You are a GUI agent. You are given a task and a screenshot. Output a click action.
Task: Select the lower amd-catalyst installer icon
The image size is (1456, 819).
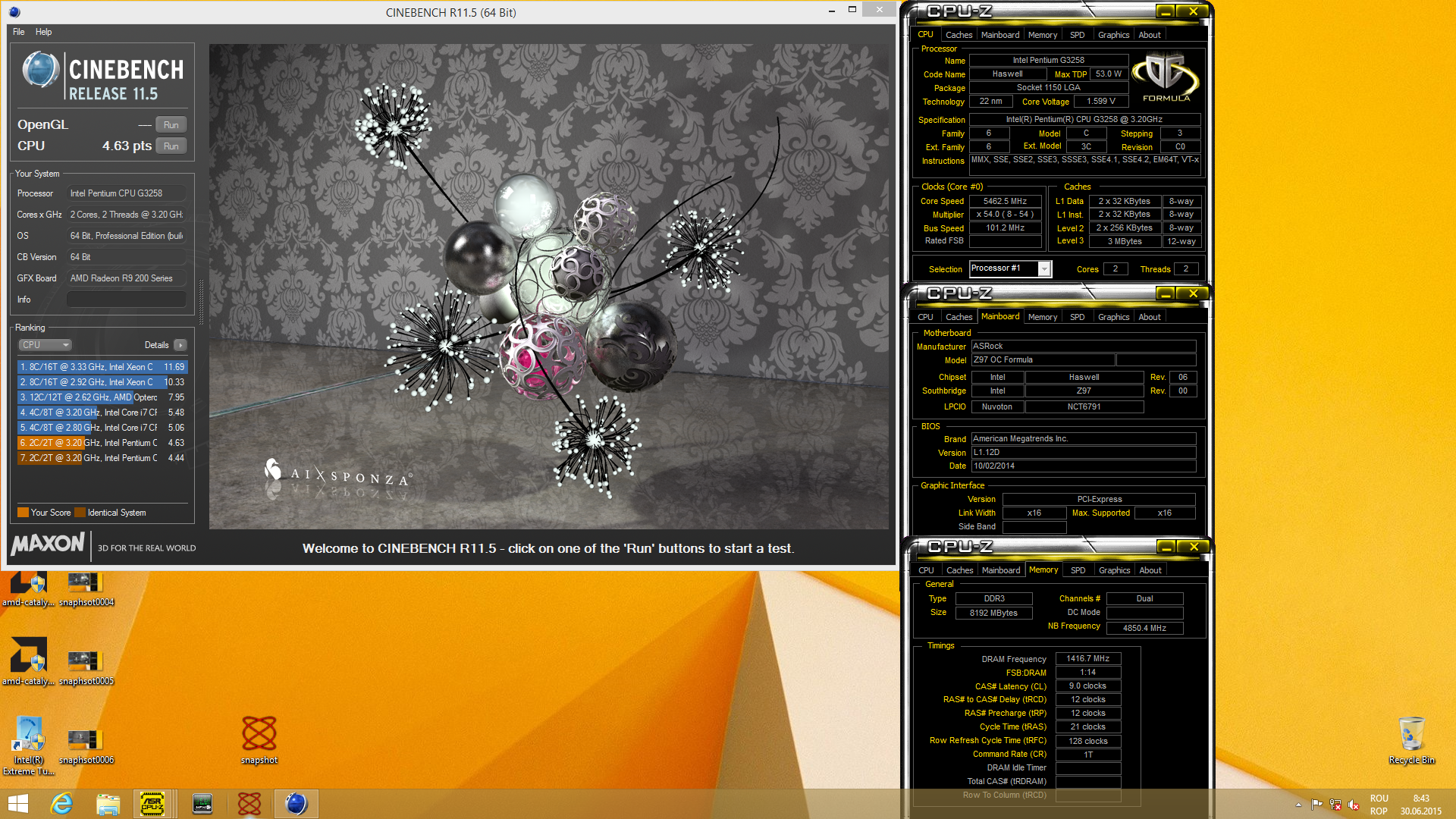[28, 661]
